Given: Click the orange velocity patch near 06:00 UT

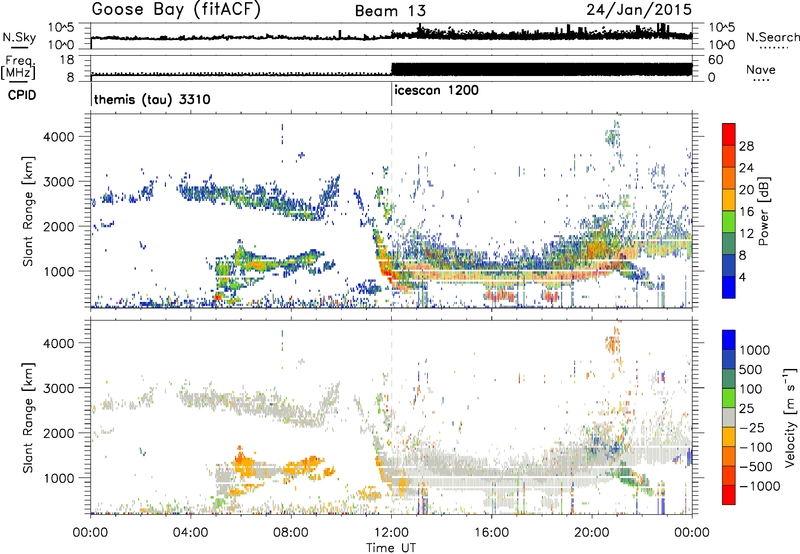Looking at the screenshot, I should pos(245,463).
